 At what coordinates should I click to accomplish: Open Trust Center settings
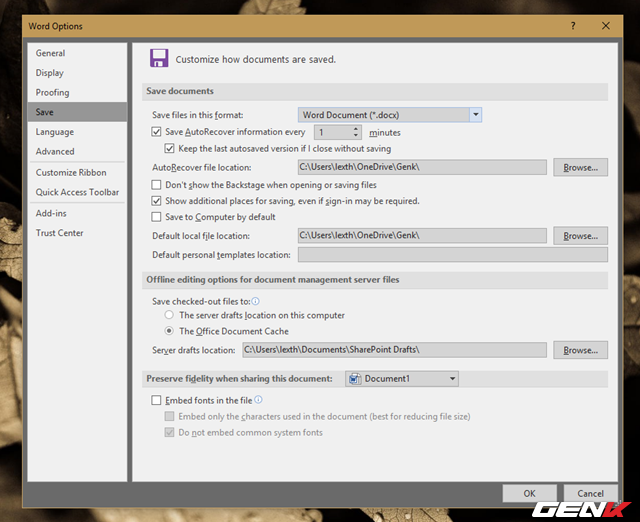[77, 233]
